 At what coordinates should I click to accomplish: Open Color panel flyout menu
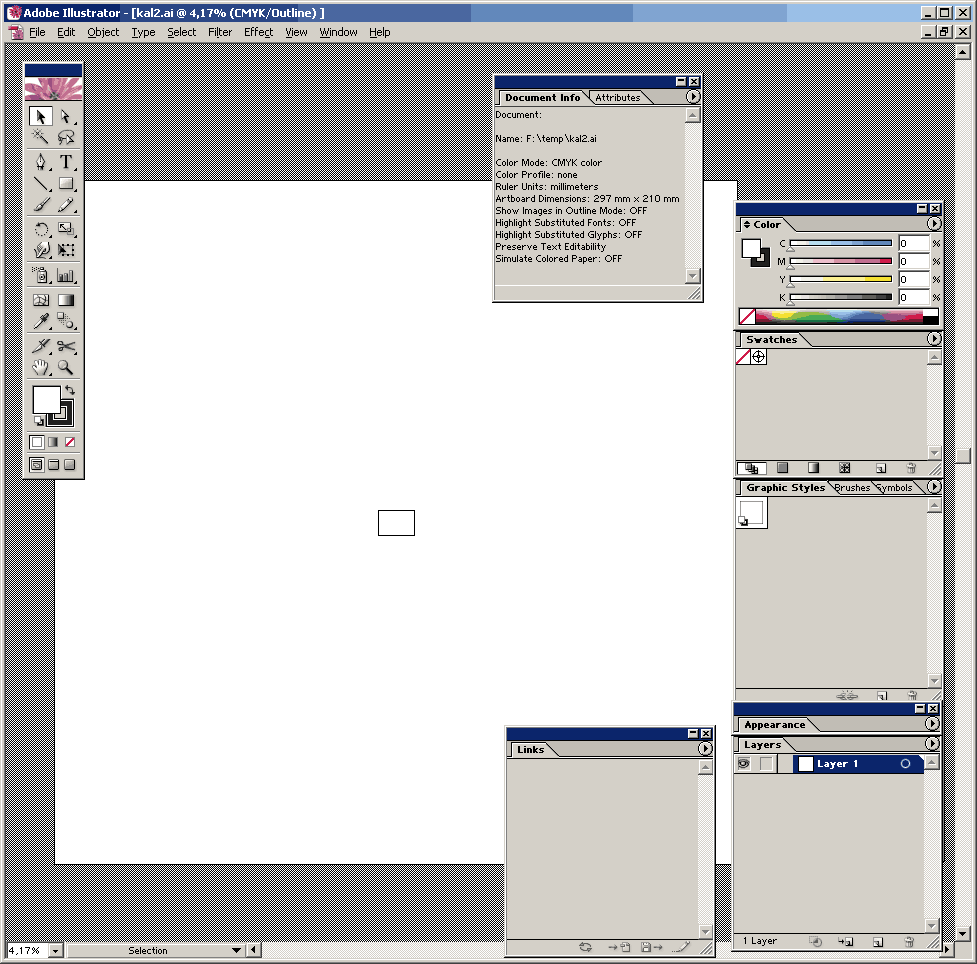[x=933, y=224]
